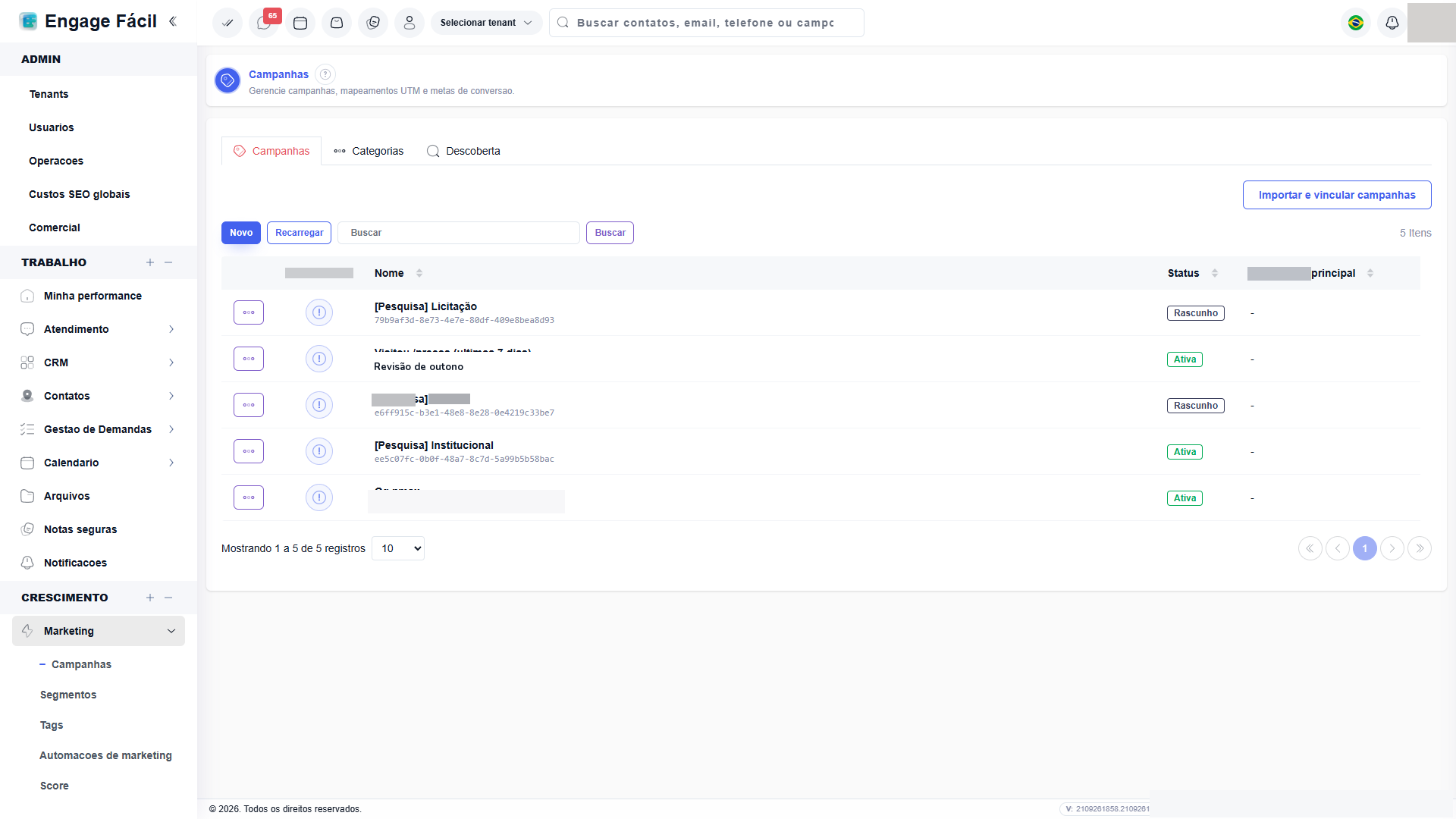1456x819 pixels.
Task: Click the Buscar campaigns search input
Action: (459, 233)
